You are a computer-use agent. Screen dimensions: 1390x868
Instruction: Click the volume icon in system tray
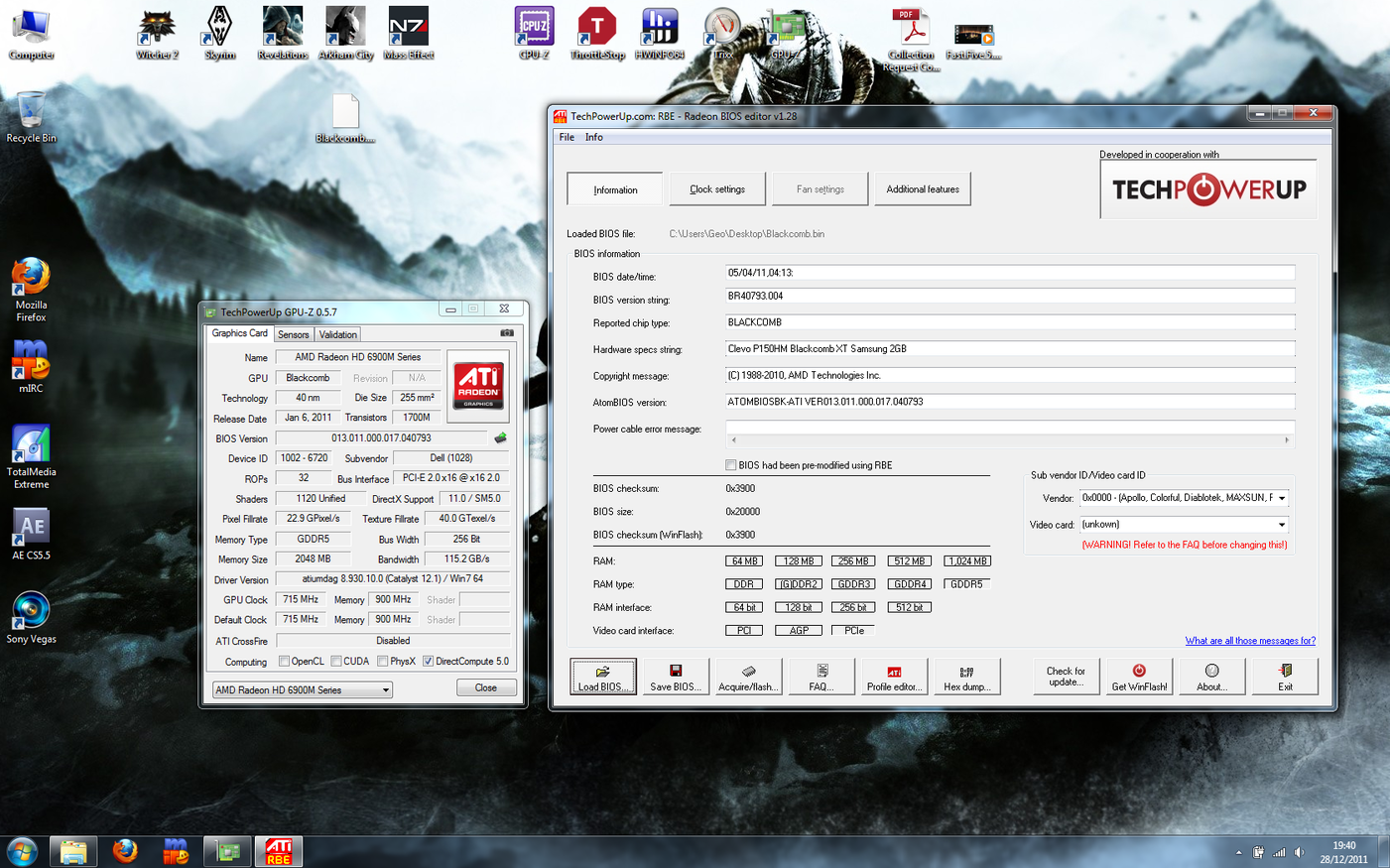pos(1299,852)
